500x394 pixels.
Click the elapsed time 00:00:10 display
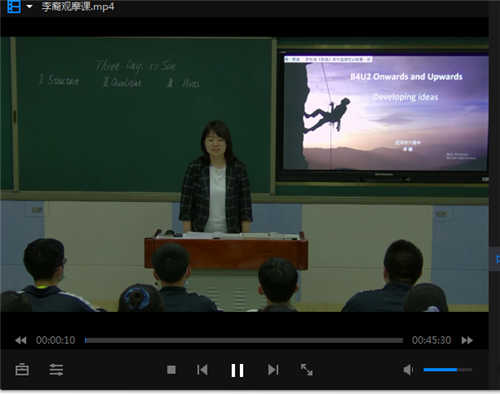pyautogui.click(x=56, y=340)
